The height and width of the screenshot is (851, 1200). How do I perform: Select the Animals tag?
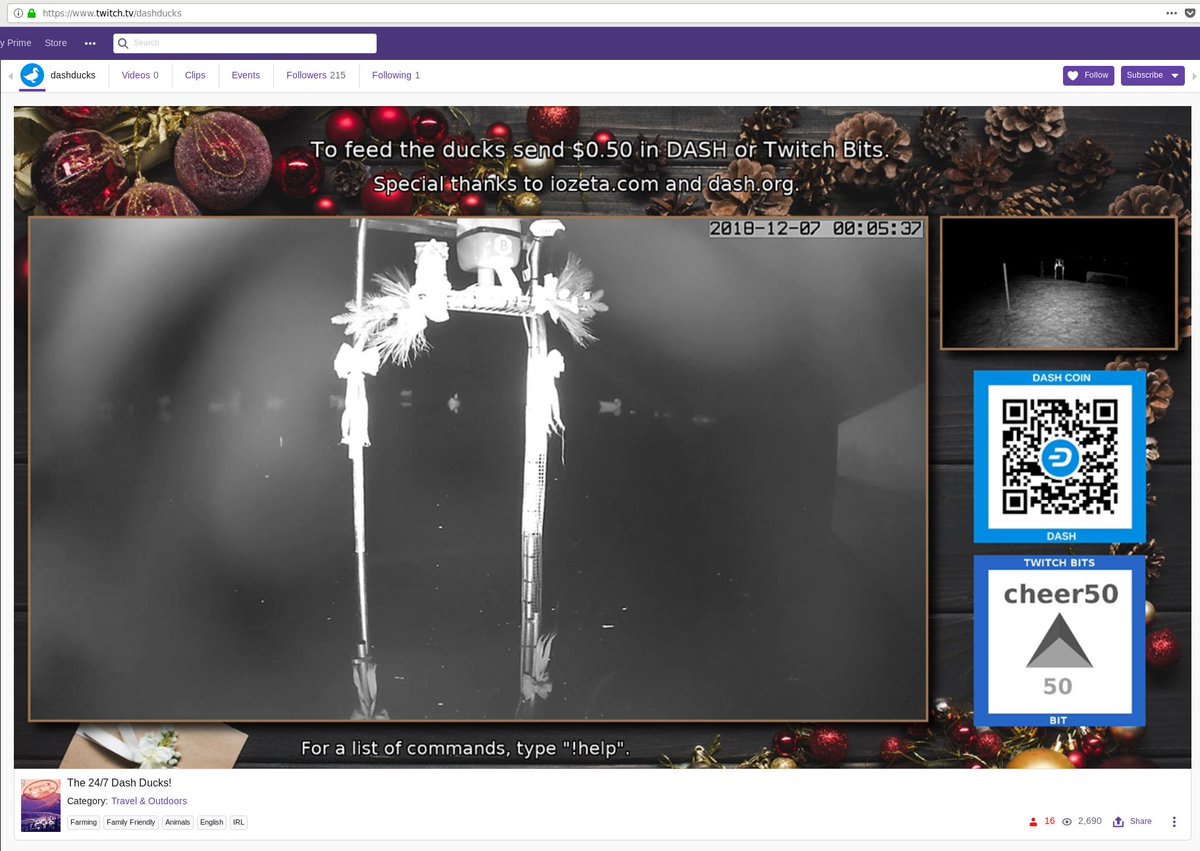178,822
